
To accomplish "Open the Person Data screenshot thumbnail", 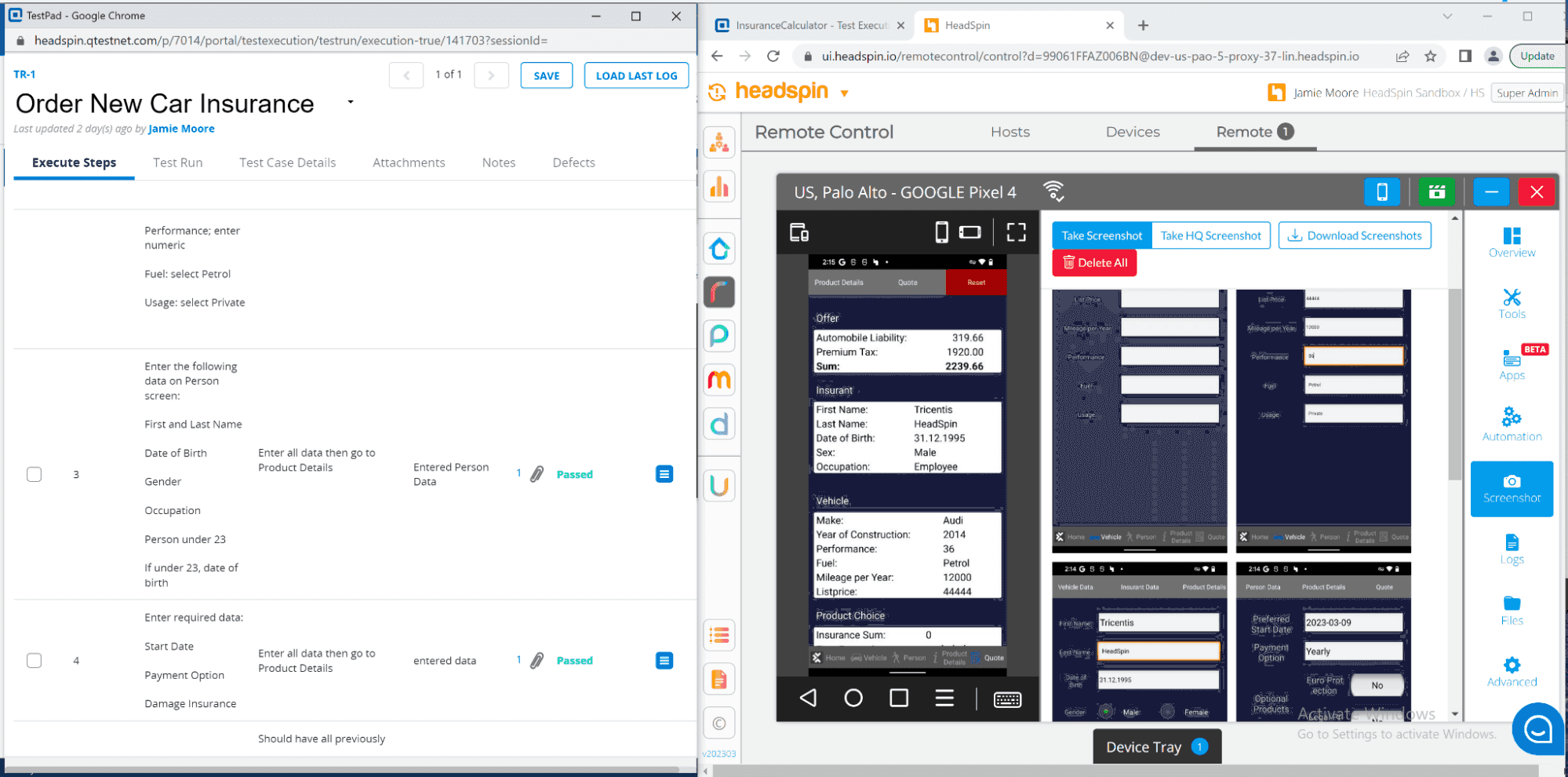I will point(1323,644).
